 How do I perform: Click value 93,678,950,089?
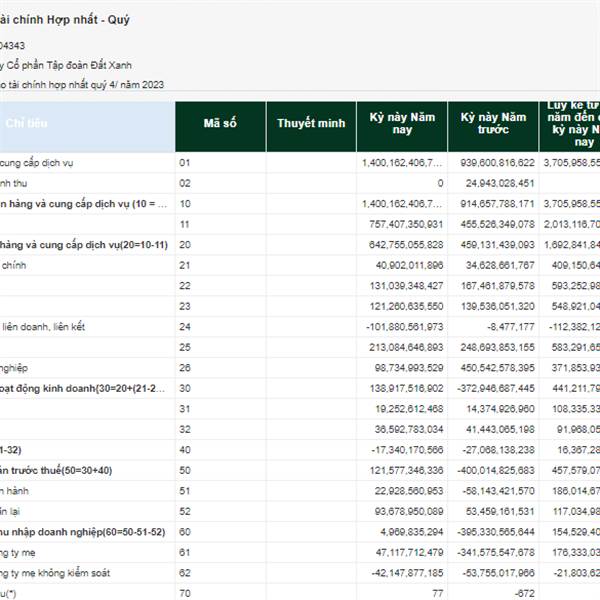pos(409,512)
